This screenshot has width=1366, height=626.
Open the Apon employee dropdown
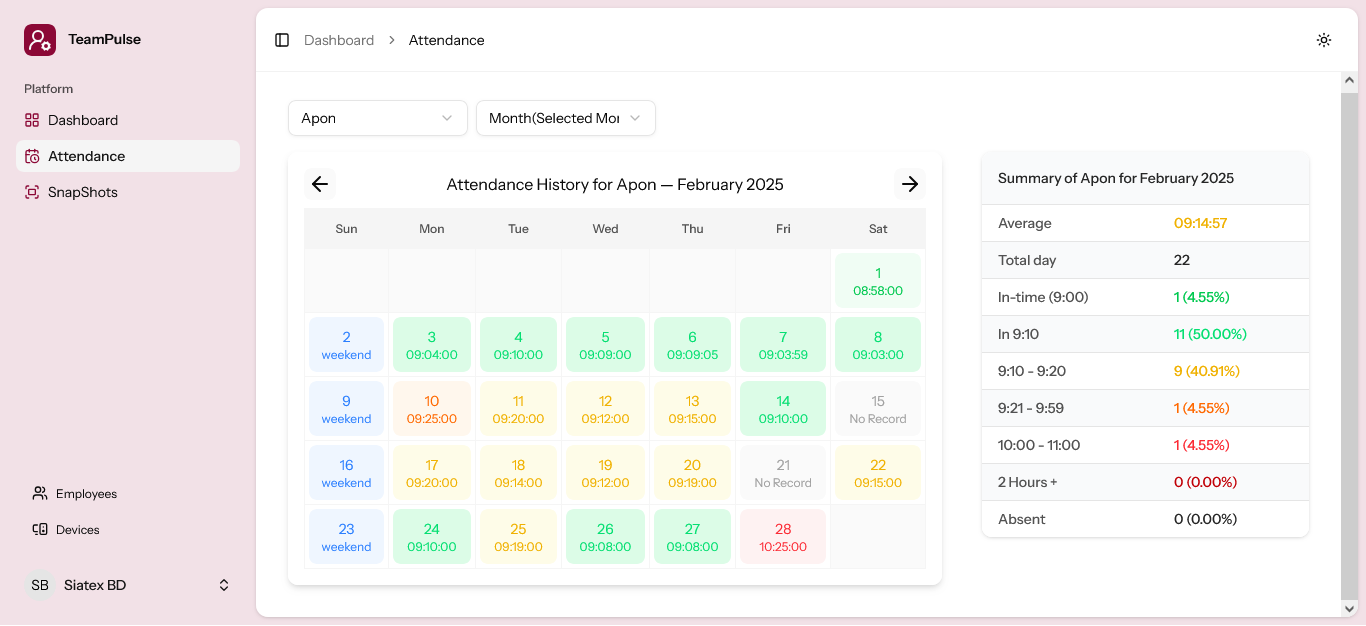(377, 118)
